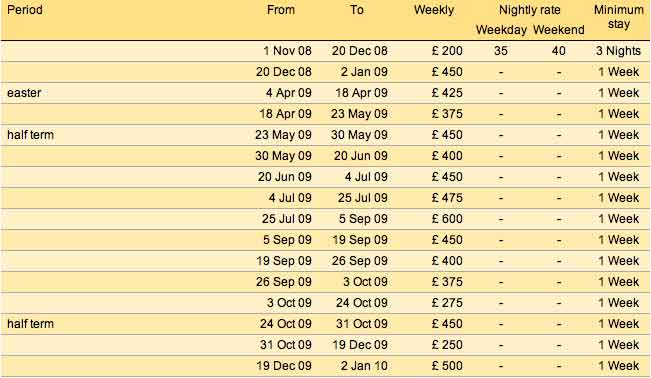This screenshot has width=651, height=378.
Task: Click weekend rate 40 value
Action: (558, 51)
